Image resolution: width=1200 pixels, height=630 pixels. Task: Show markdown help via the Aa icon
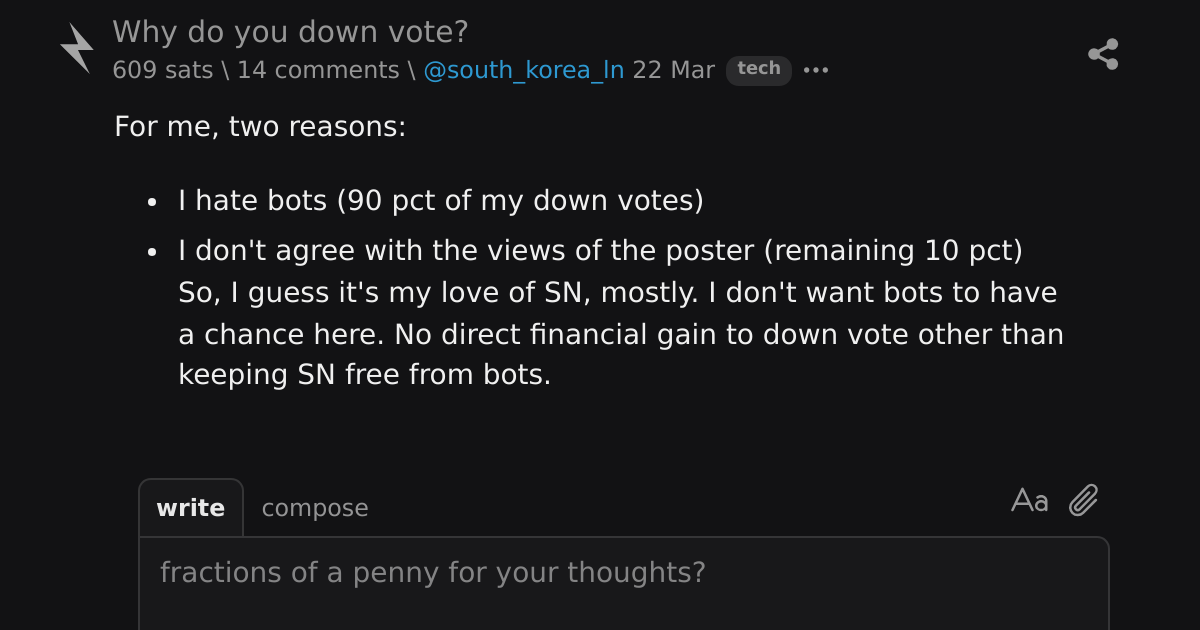pos(1029,500)
